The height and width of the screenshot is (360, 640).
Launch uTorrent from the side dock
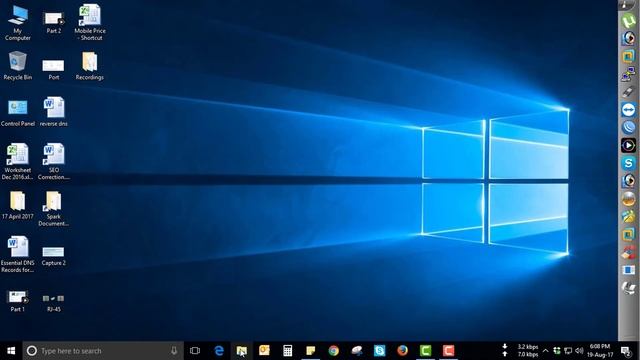point(629,20)
